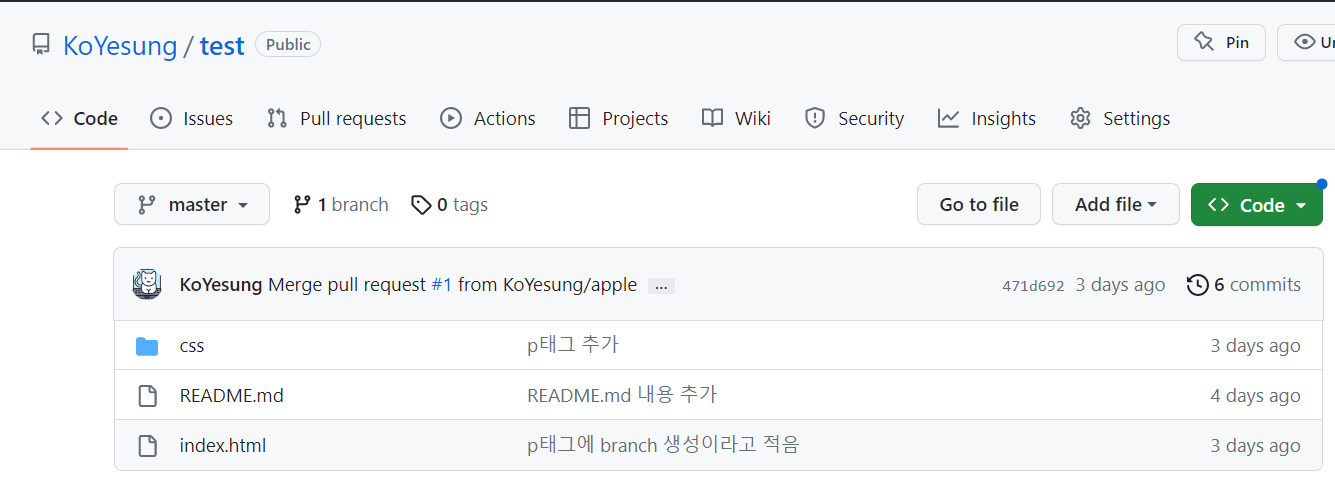Click KoYesung's avatar in commit bar
The width and height of the screenshot is (1335, 477).
pos(147,284)
